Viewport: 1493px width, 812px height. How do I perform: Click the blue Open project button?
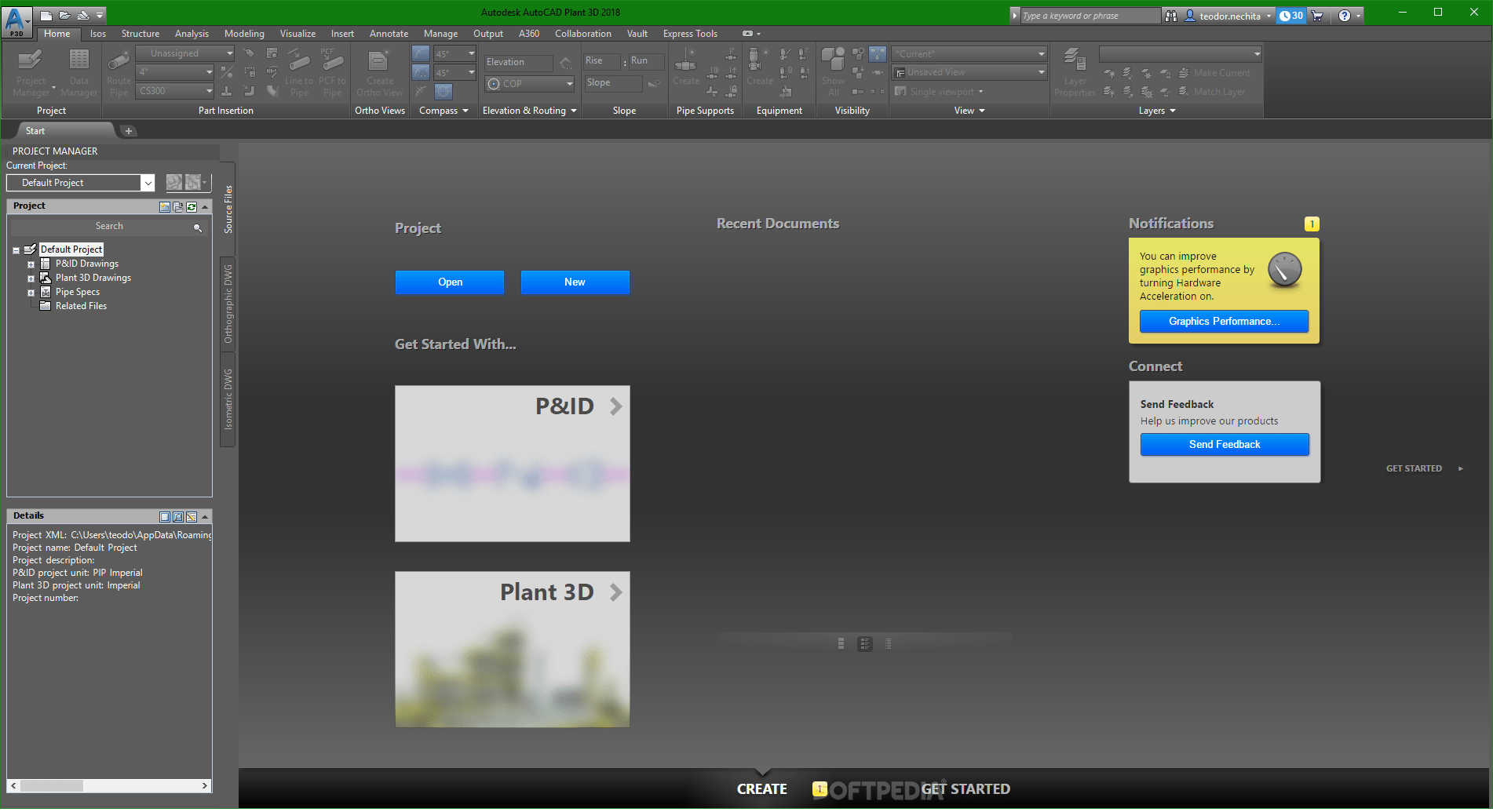pos(450,282)
